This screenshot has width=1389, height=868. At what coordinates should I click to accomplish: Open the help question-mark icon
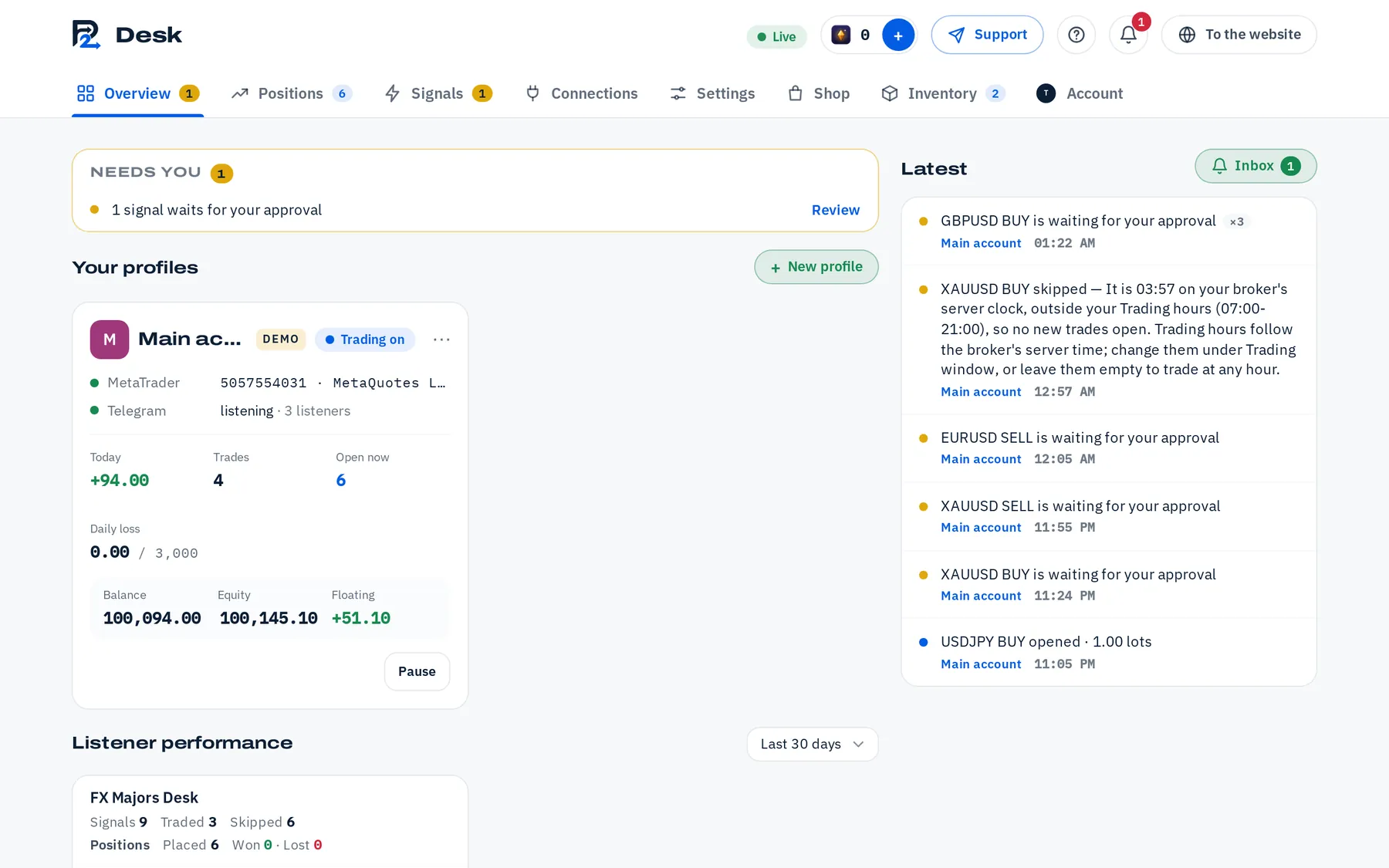pyautogui.click(x=1076, y=35)
